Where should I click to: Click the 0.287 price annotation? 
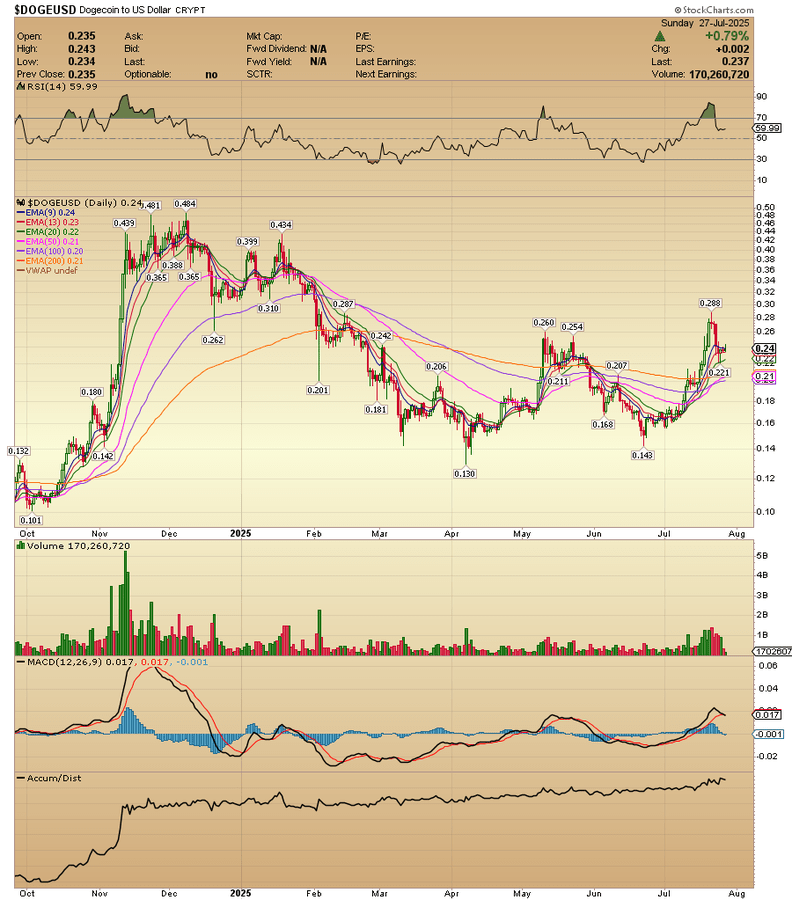[x=343, y=304]
